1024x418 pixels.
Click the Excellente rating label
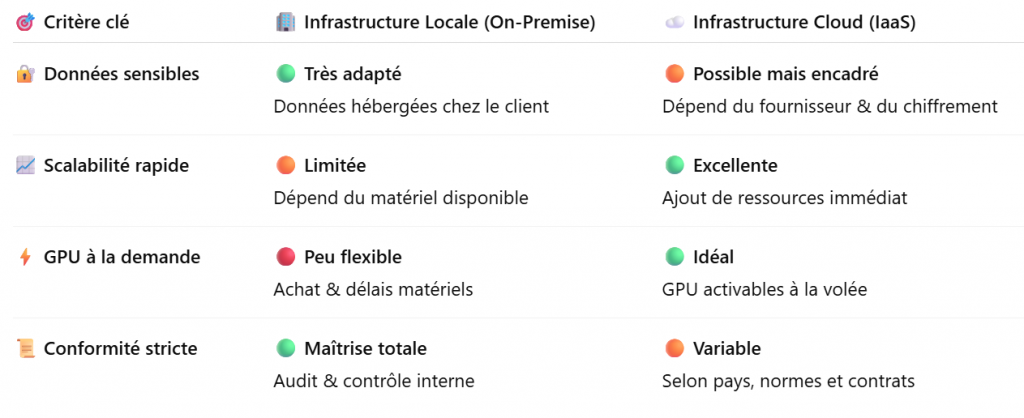735,166
